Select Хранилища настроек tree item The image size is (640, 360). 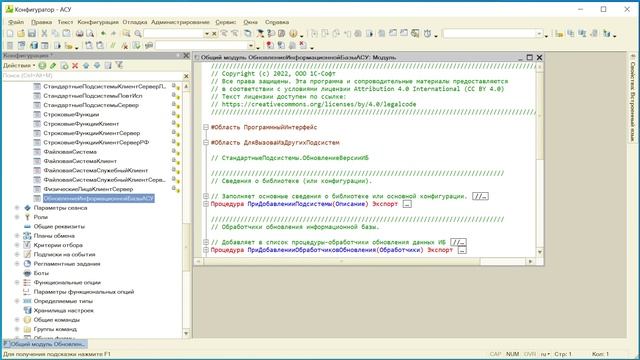(x=64, y=311)
